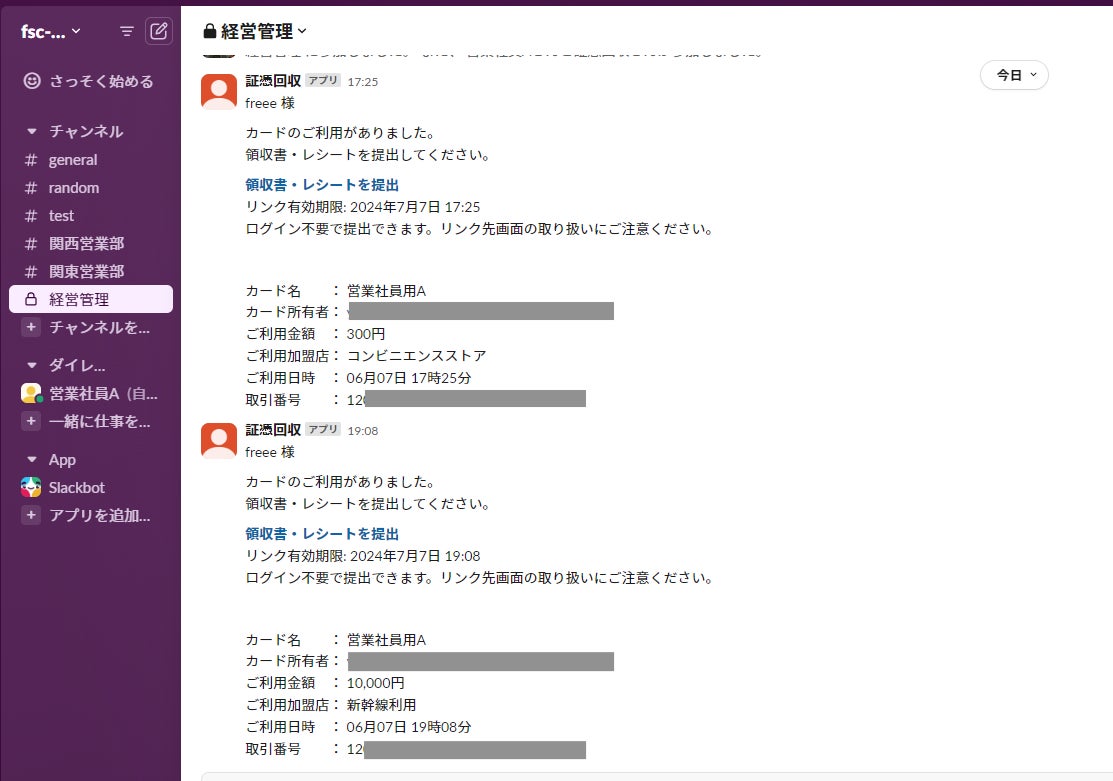Click the 19:08 message timestamp
The height and width of the screenshot is (781, 1113).
tap(363, 431)
